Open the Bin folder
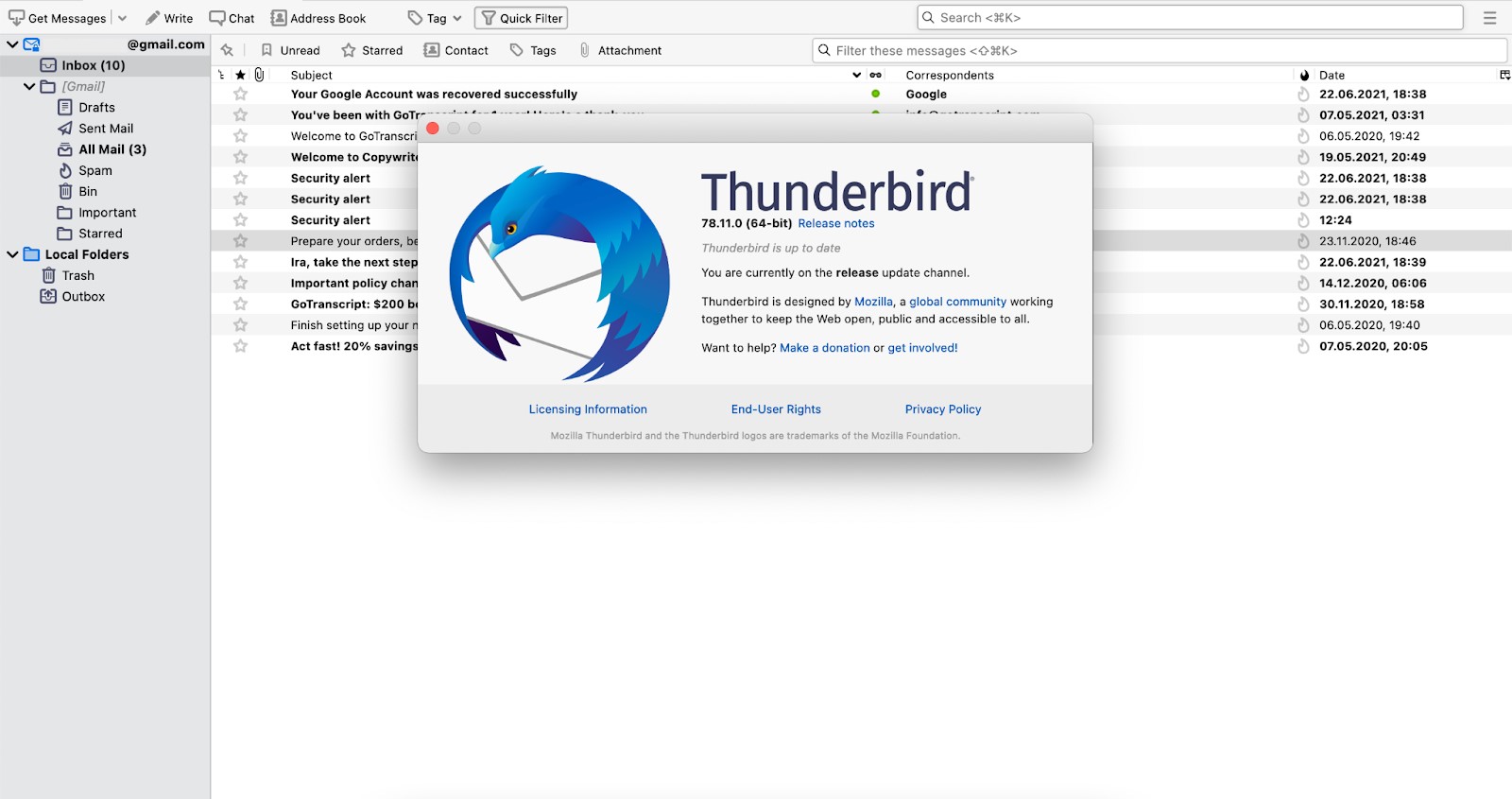1512x799 pixels. (87, 191)
